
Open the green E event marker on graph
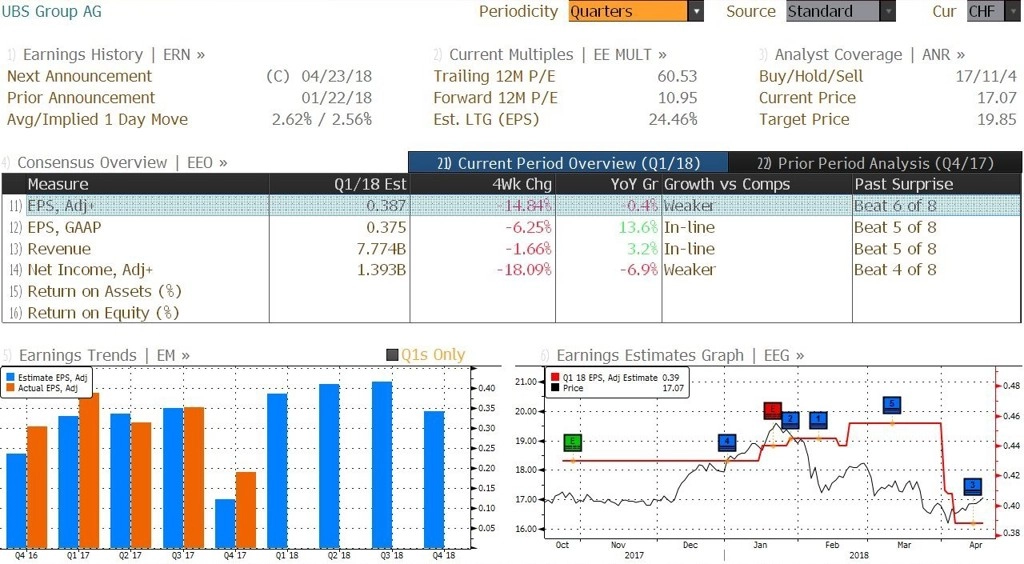click(x=572, y=442)
